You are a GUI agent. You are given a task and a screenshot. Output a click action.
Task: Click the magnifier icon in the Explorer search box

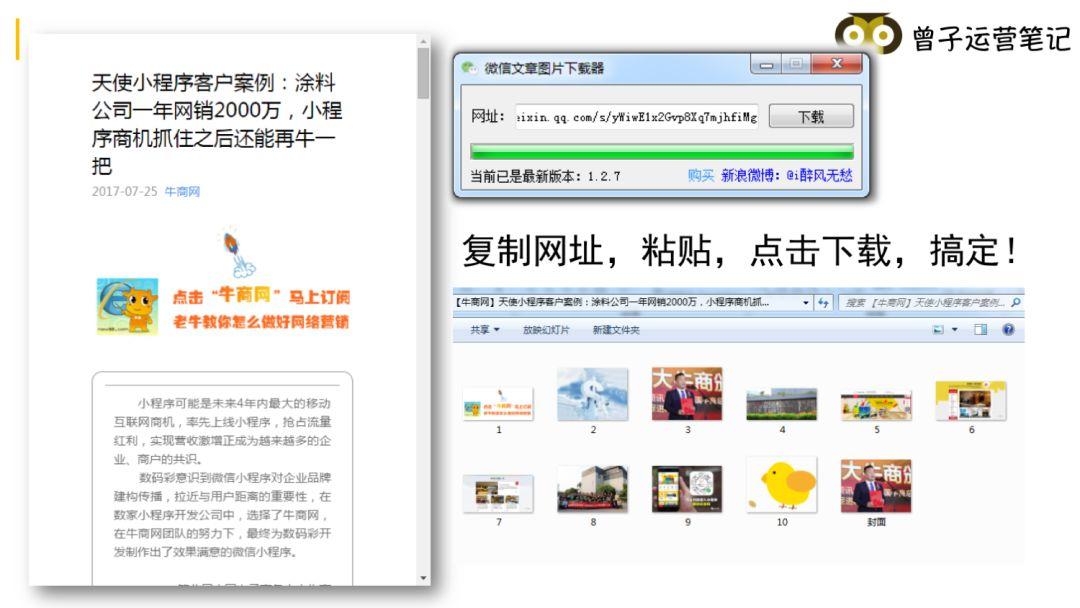1016,302
